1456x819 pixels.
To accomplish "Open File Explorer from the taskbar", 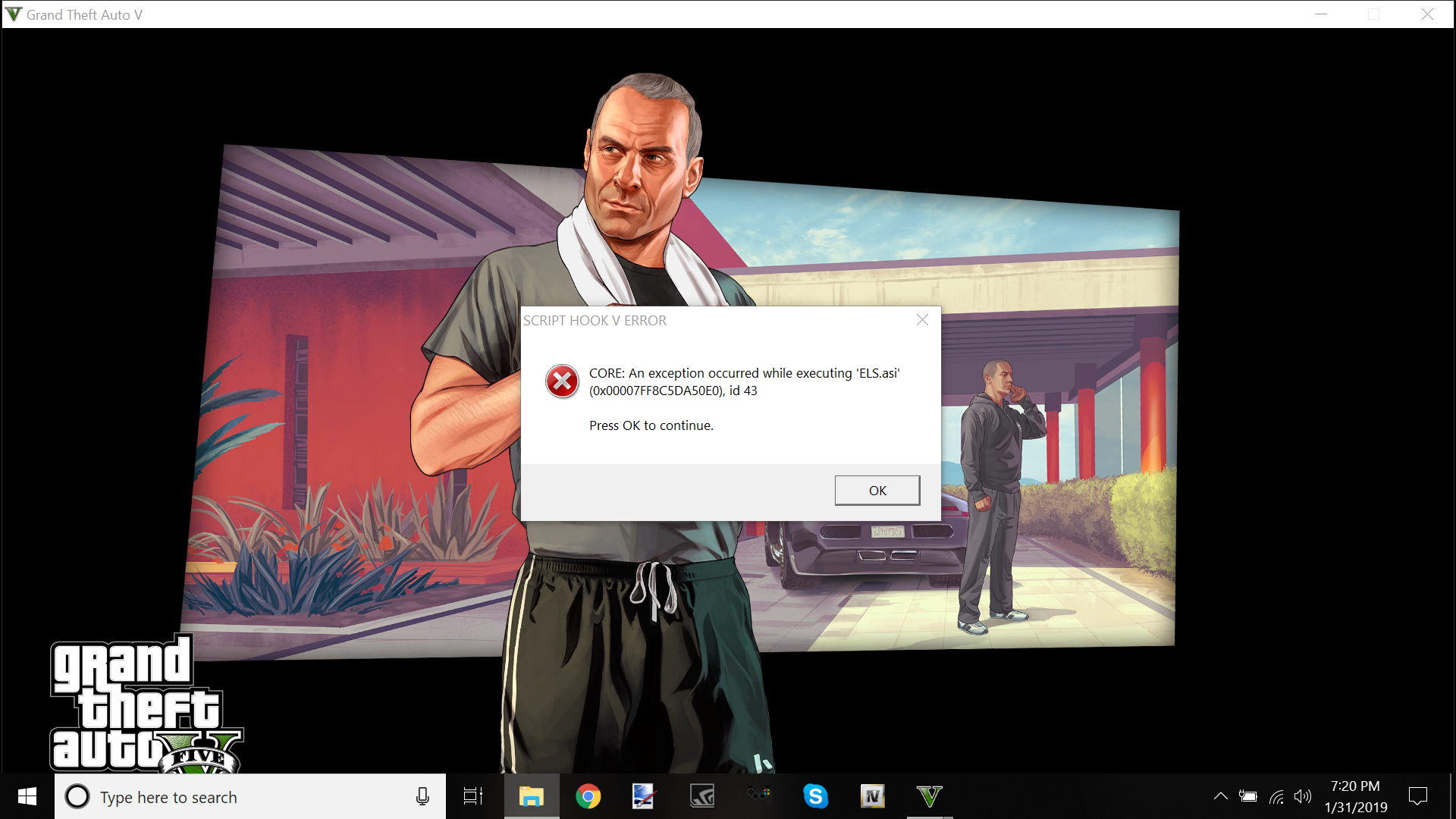I will [x=531, y=796].
